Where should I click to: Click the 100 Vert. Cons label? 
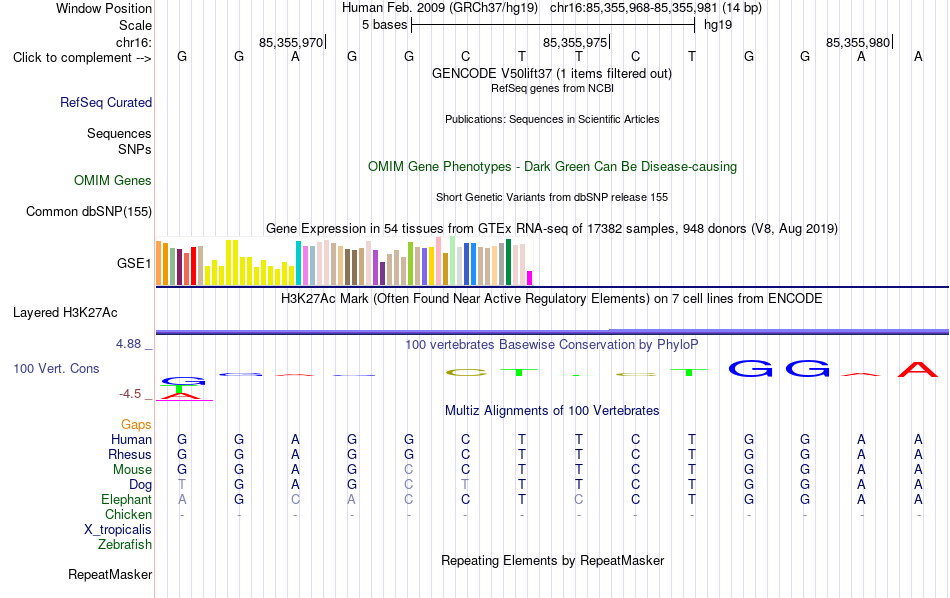[56, 368]
